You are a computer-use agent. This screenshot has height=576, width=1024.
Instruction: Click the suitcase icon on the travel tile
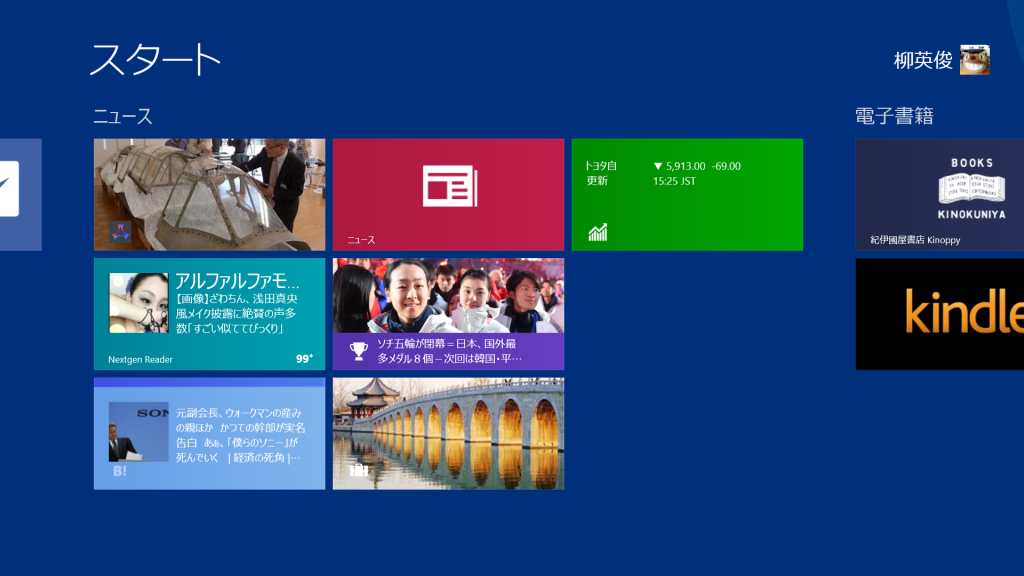359,470
